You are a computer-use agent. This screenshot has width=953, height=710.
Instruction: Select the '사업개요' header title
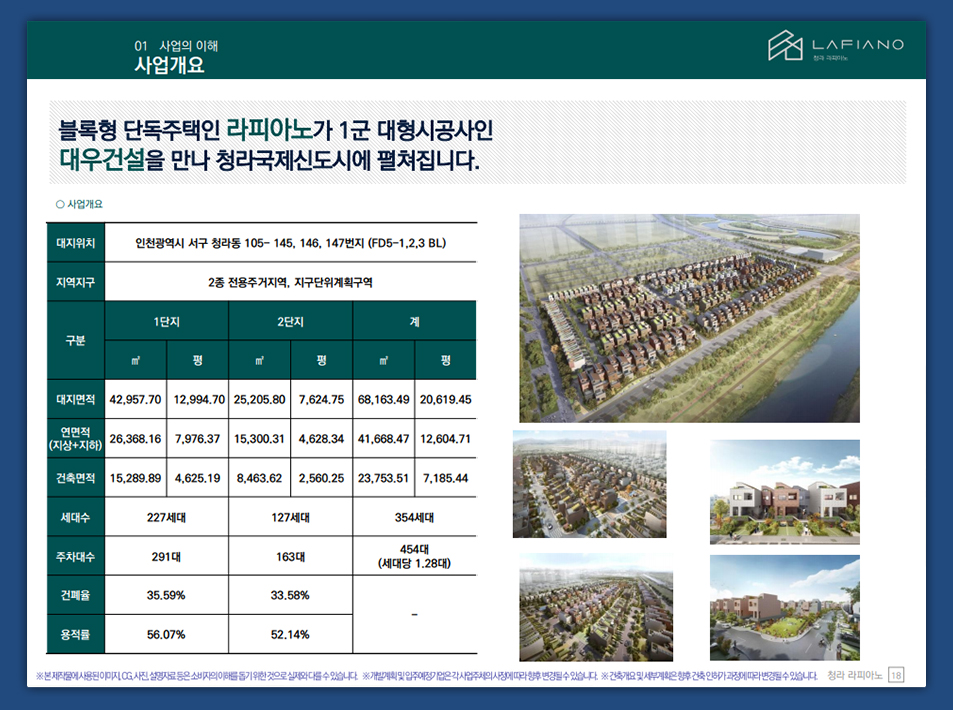pyautogui.click(x=170, y=65)
